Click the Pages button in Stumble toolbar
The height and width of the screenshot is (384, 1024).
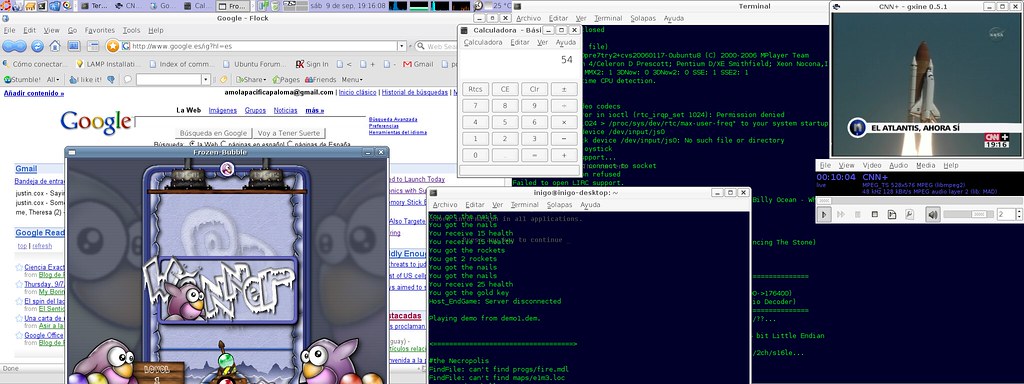[286, 80]
